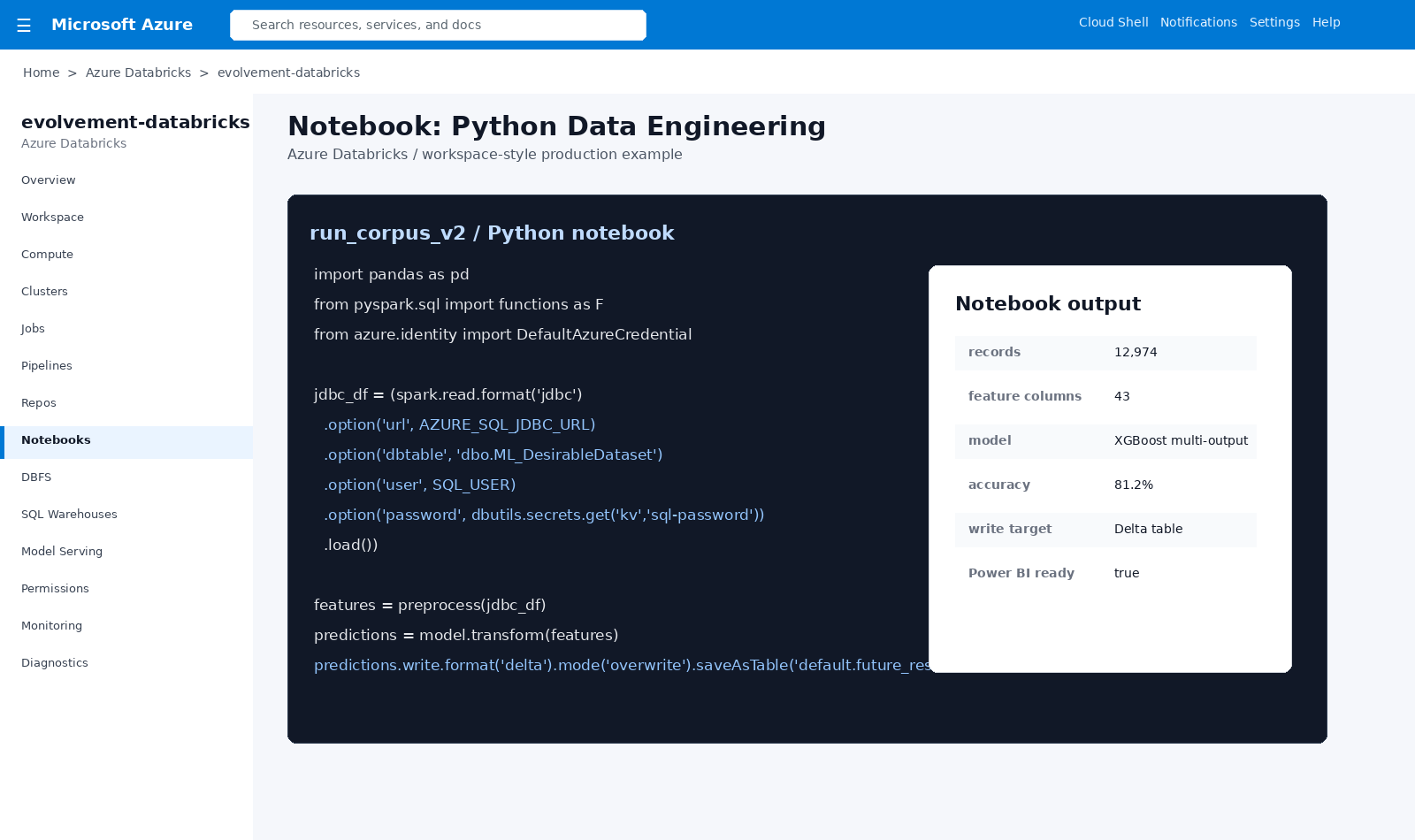Click the feature columns label in output

click(x=1025, y=396)
